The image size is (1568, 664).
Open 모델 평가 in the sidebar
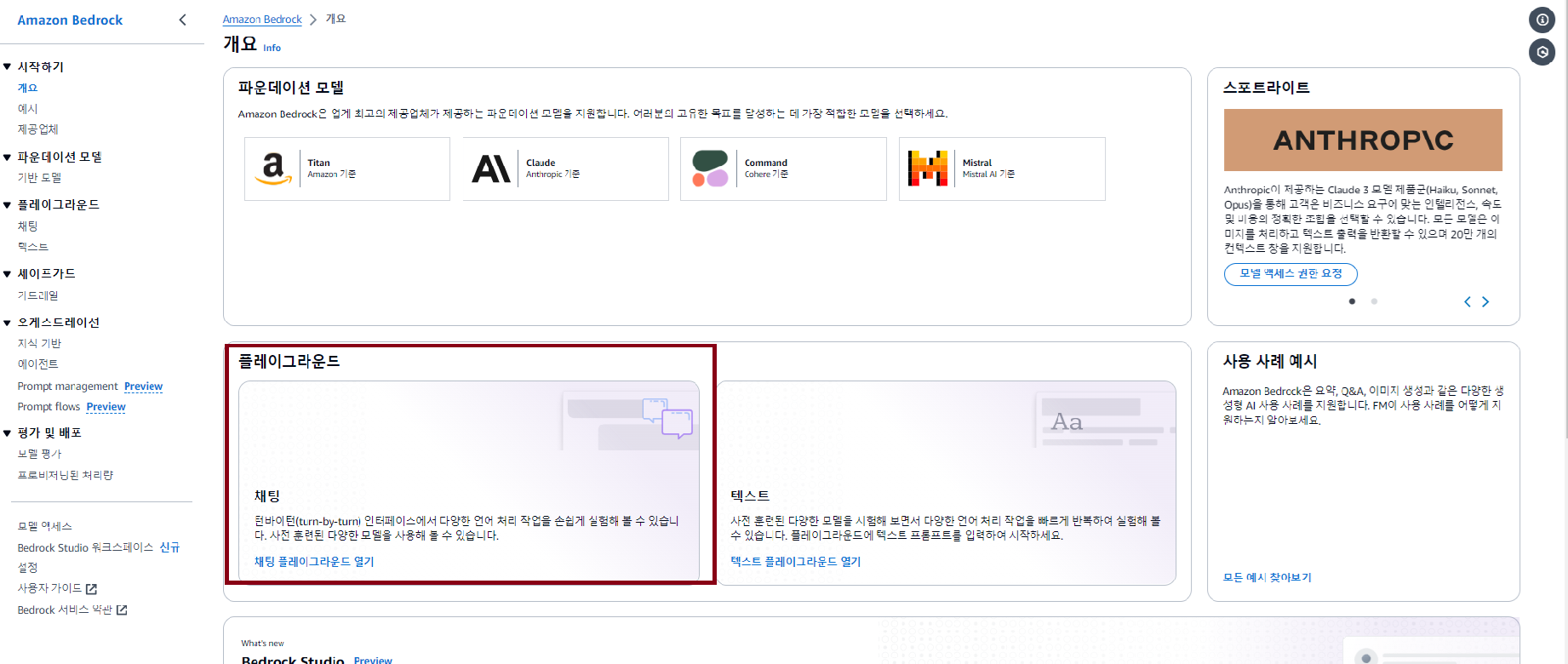pyautogui.click(x=40, y=454)
